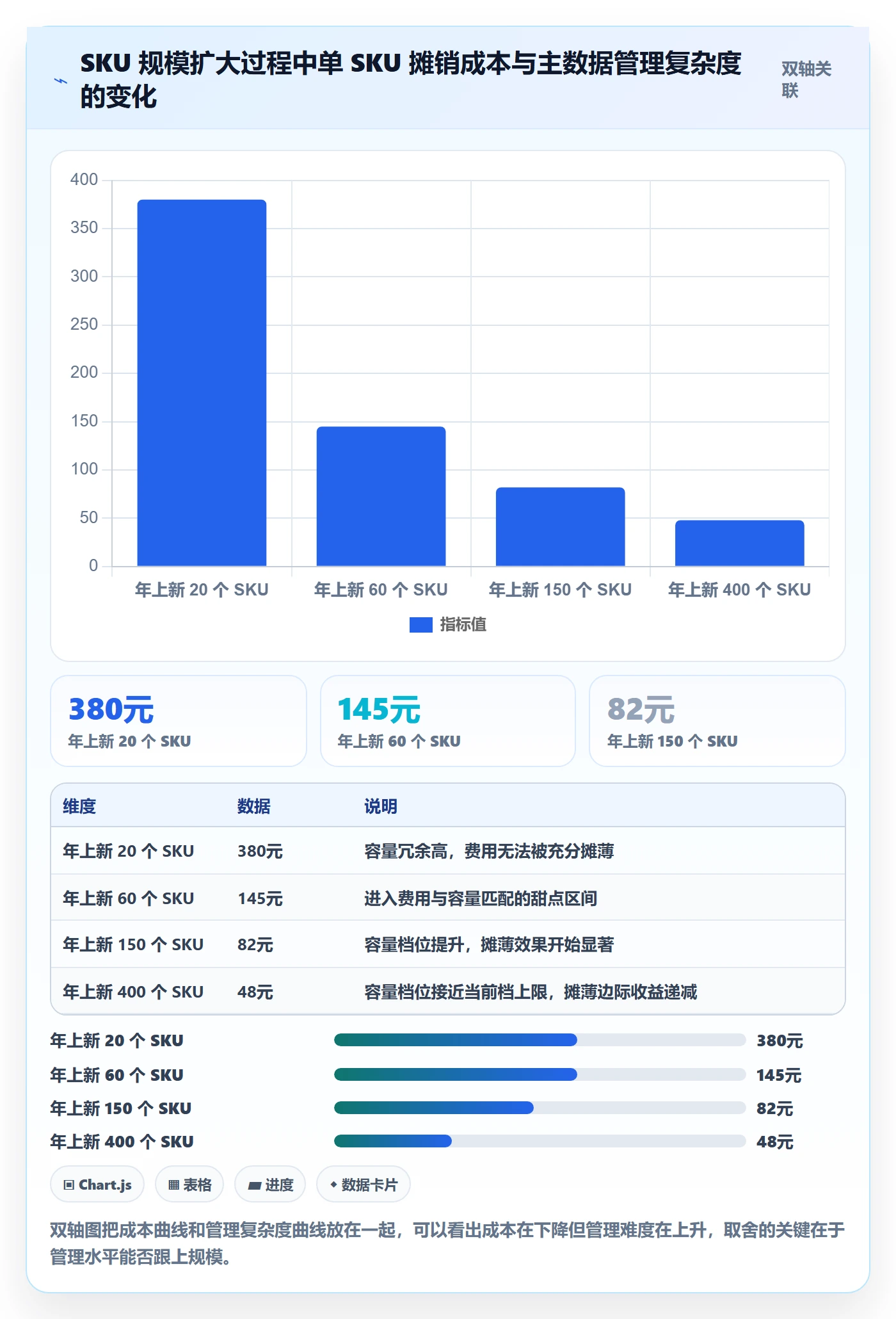Image resolution: width=896 pixels, height=1319 pixels.
Task: Click 容量冗余高，费用无法被充分摊薄 description
Action: click(489, 851)
